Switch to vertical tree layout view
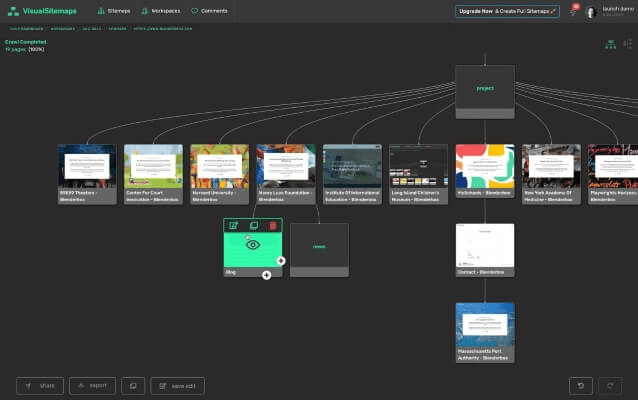 coord(610,44)
